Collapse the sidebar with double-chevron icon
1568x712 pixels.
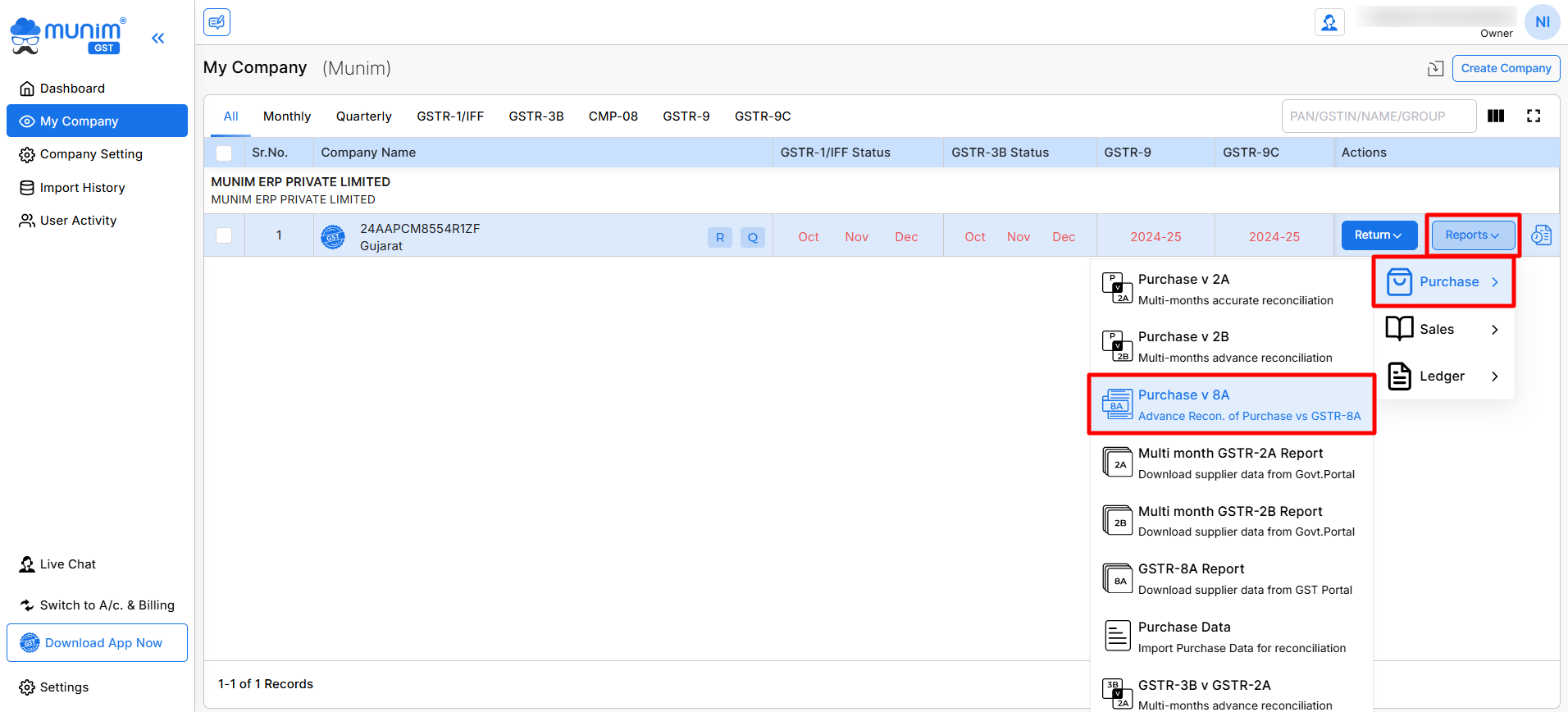[x=158, y=38]
